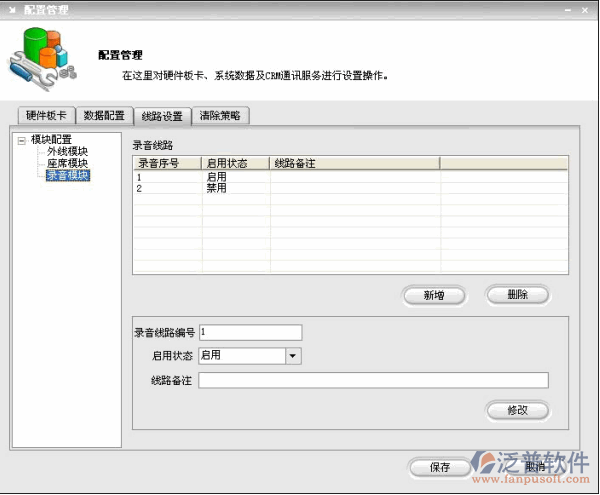
Task: Open the 清除策略 tab
Action: pos(219,115)
